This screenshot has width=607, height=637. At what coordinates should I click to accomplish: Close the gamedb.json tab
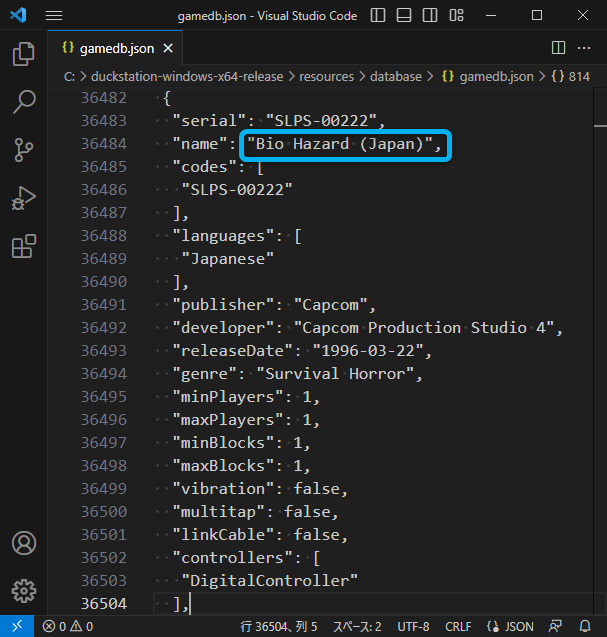coord(168,48)
